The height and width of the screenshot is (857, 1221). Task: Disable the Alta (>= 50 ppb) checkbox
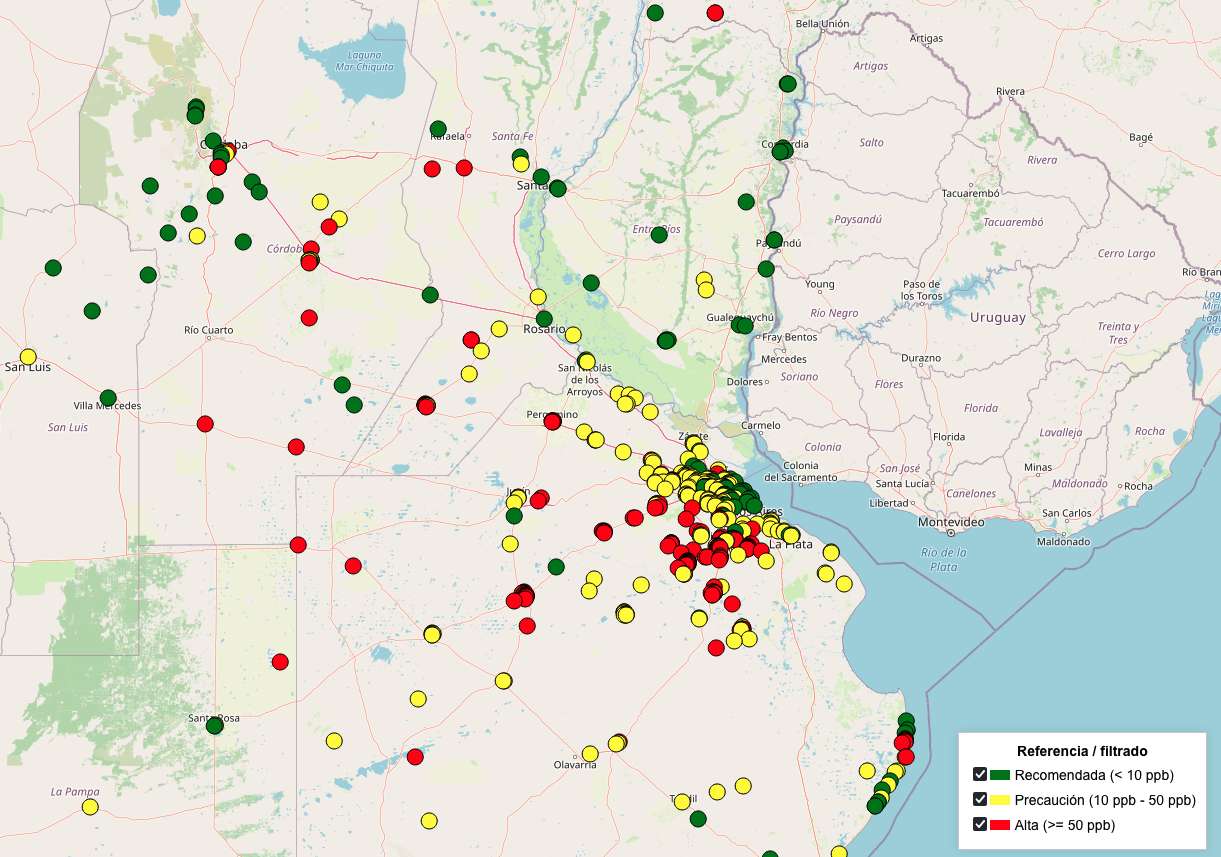click(x=980, y=825)
